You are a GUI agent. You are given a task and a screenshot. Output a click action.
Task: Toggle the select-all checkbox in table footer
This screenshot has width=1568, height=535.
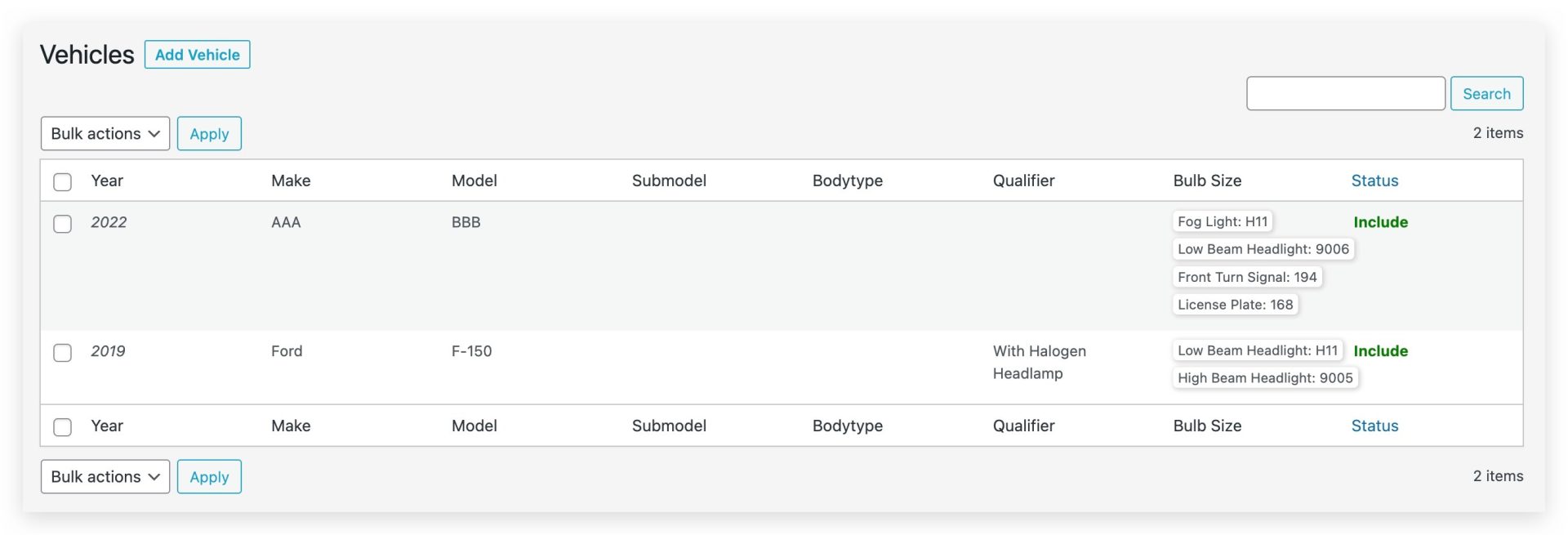[63, 426]
